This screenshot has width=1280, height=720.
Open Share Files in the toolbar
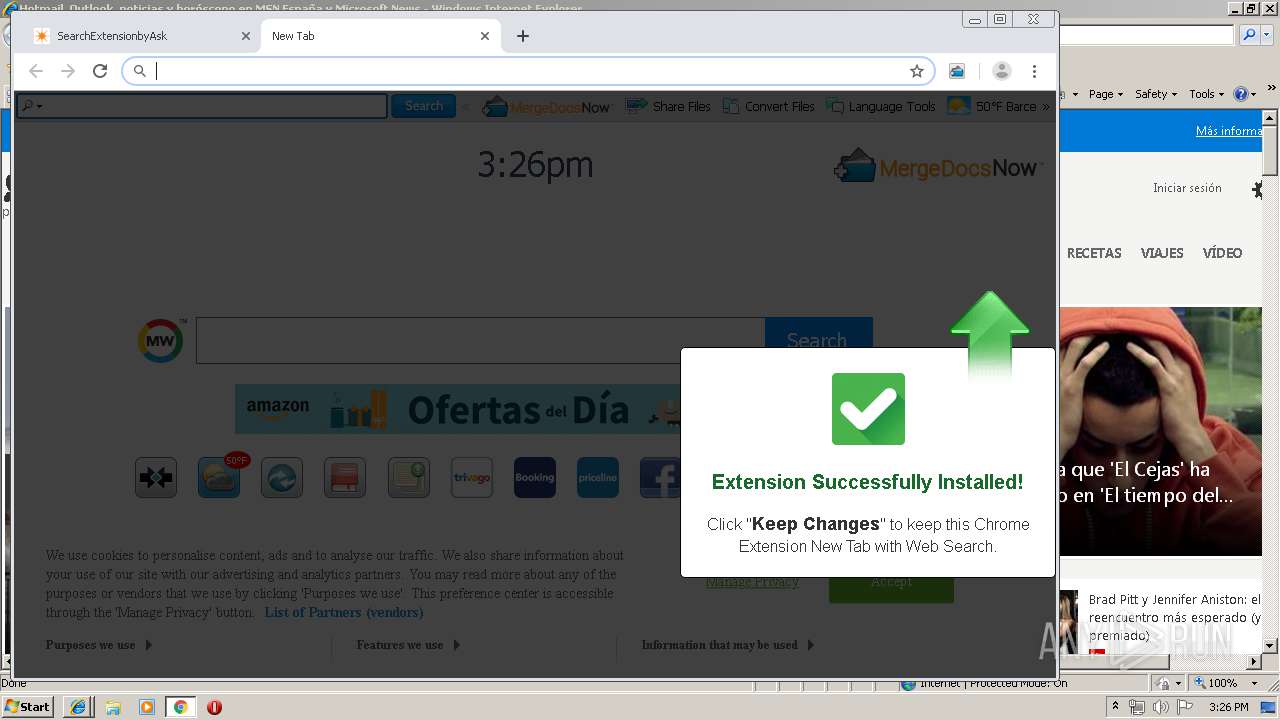click(x=668, y=106)
